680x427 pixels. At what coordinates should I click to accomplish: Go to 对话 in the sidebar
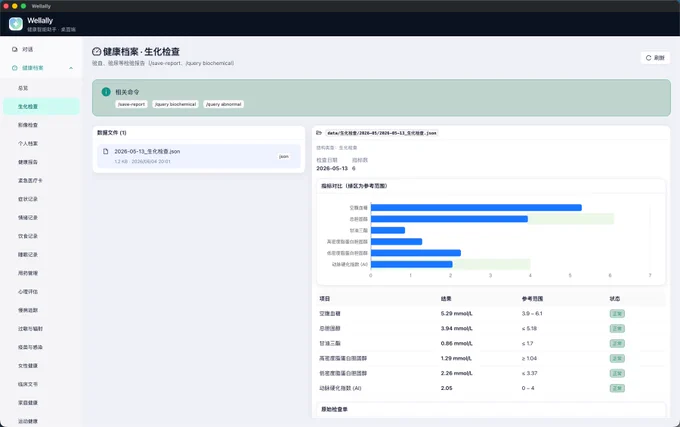pyautogui.click(x=41, y=49)
